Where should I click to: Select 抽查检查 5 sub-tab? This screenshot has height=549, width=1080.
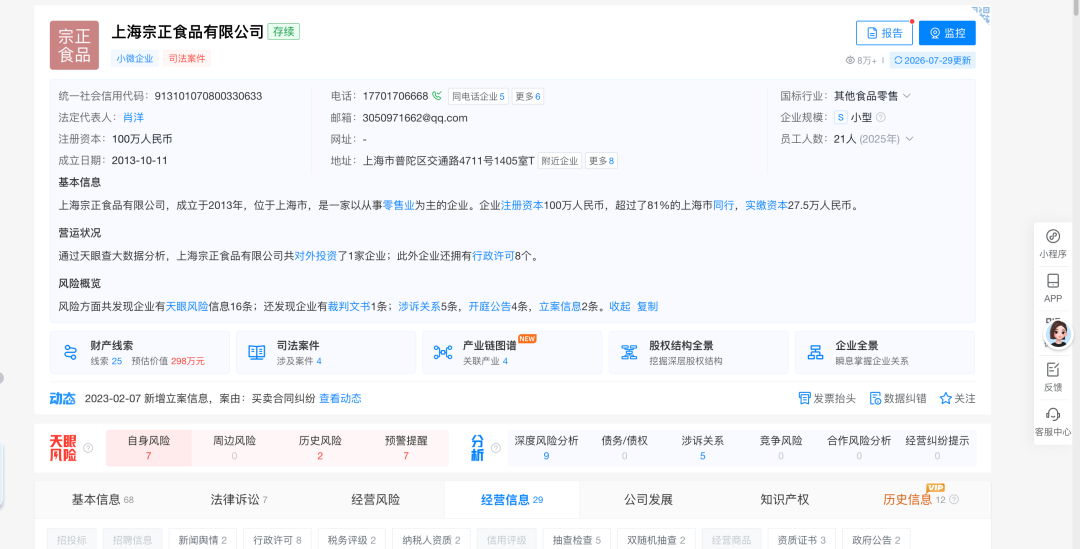tap(577, 541)
